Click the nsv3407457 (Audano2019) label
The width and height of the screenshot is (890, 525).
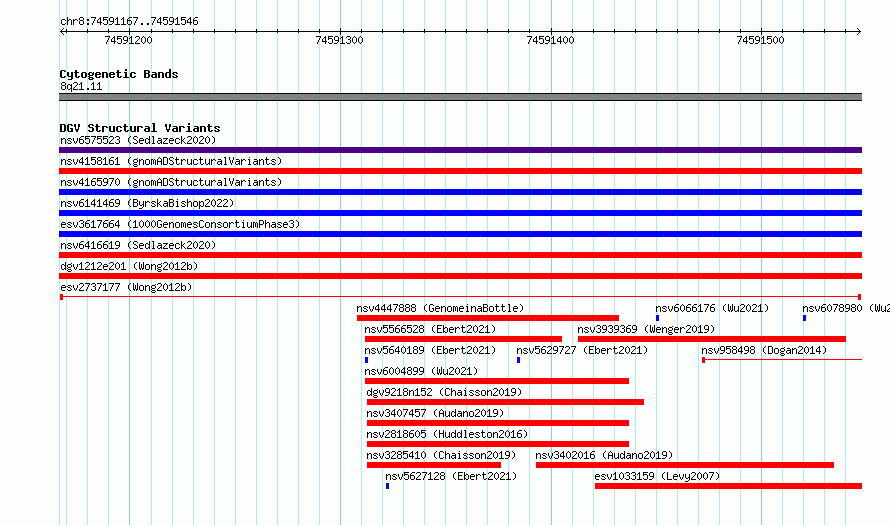coord(435,413)
